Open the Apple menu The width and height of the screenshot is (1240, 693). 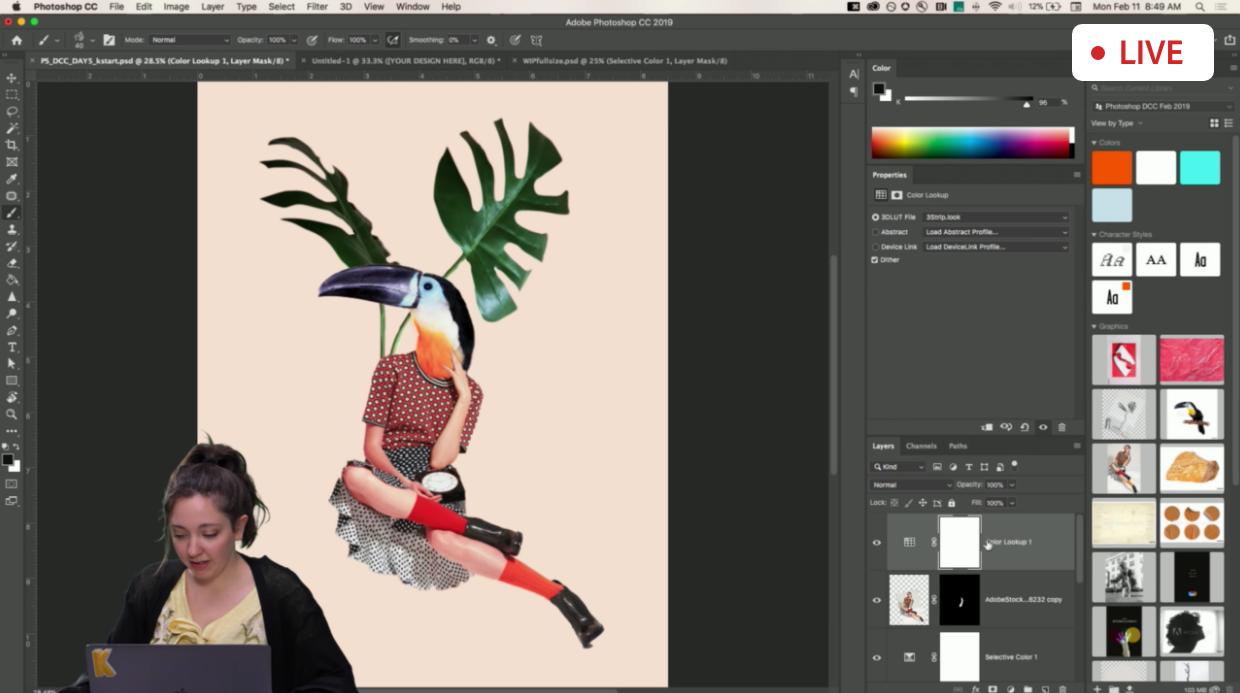[16, 6]
